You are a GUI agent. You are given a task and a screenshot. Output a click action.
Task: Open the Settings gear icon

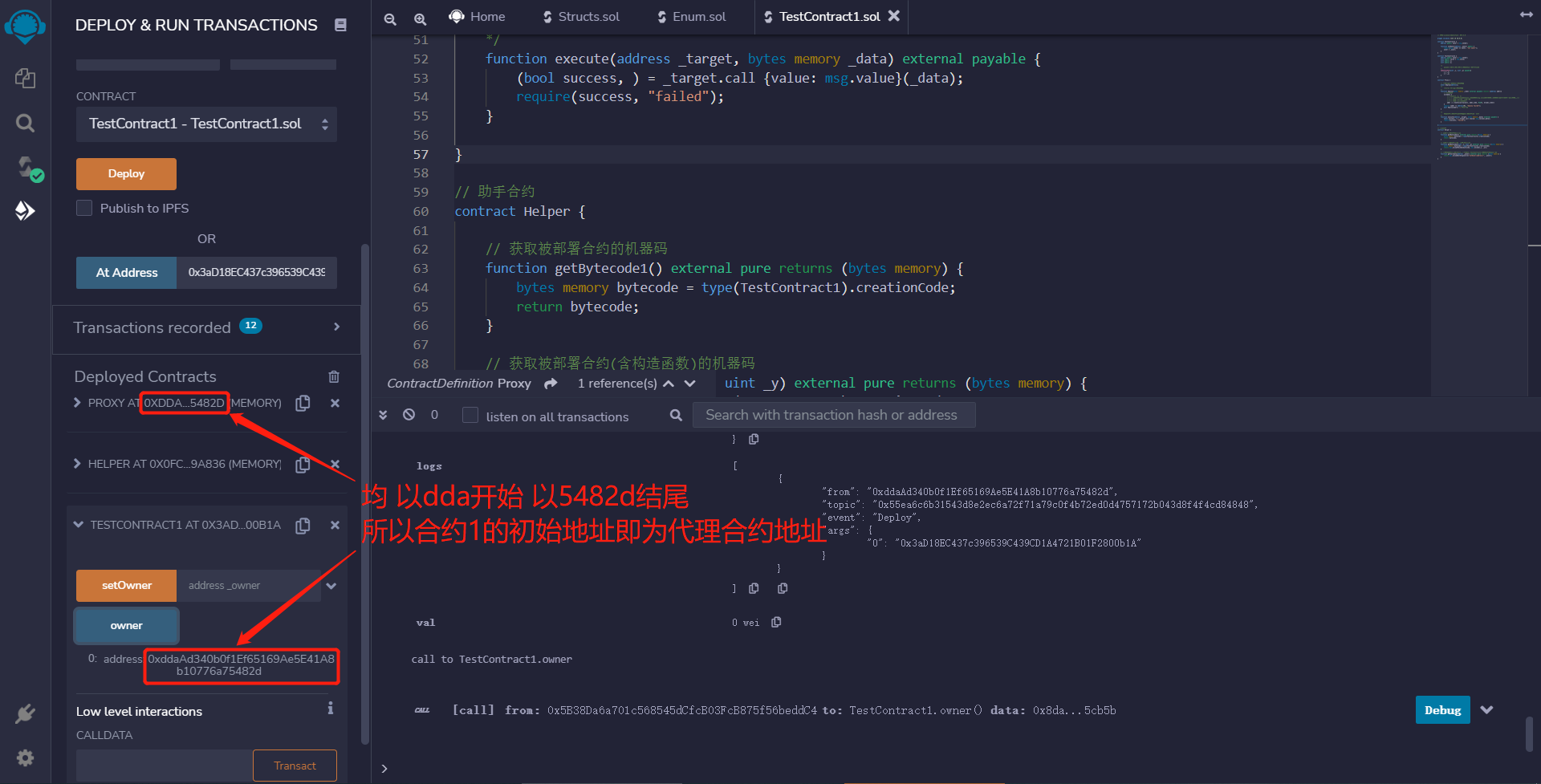tap(25, 758)
